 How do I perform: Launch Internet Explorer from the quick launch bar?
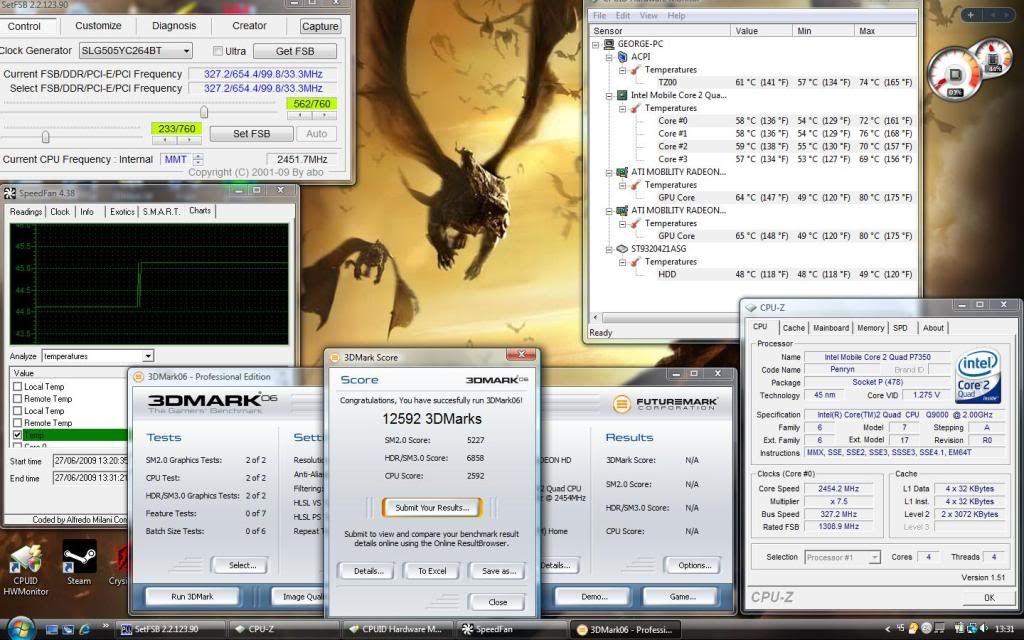coord(84,630)
